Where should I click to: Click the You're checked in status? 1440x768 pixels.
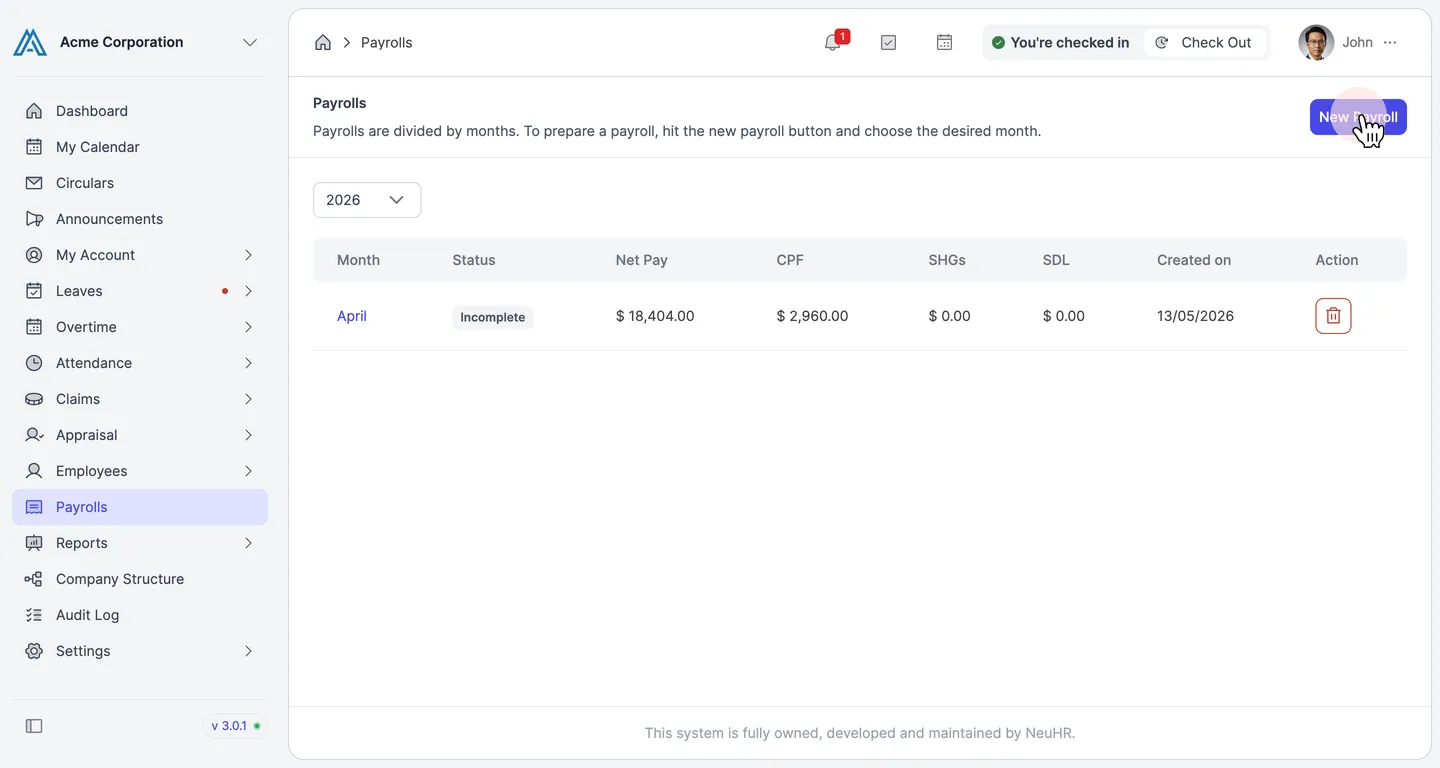(1060, 42)
